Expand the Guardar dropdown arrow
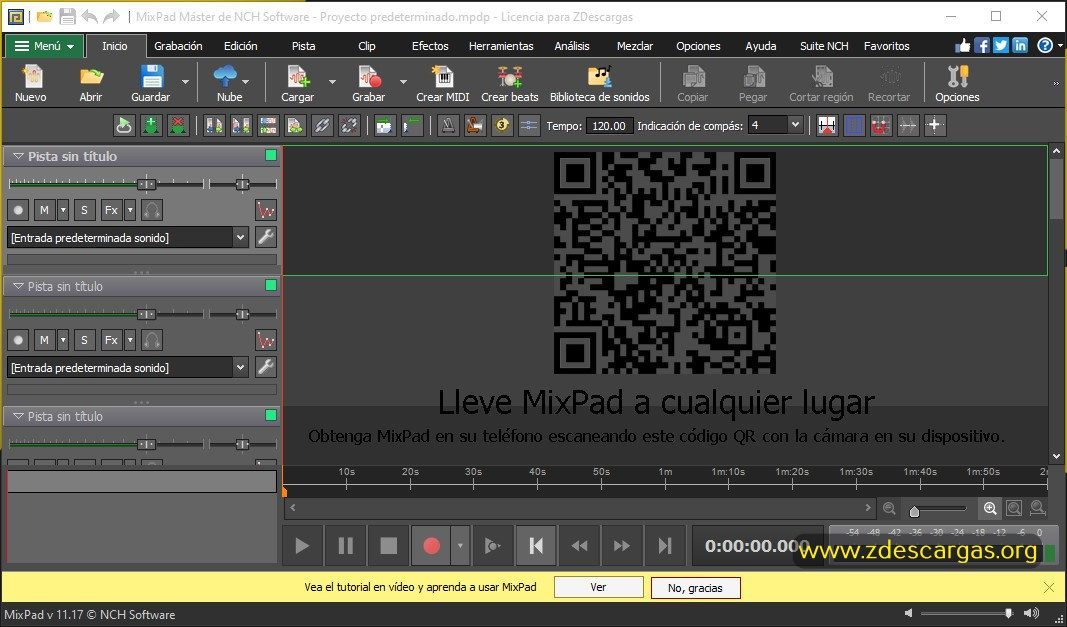 coord(185,82)
